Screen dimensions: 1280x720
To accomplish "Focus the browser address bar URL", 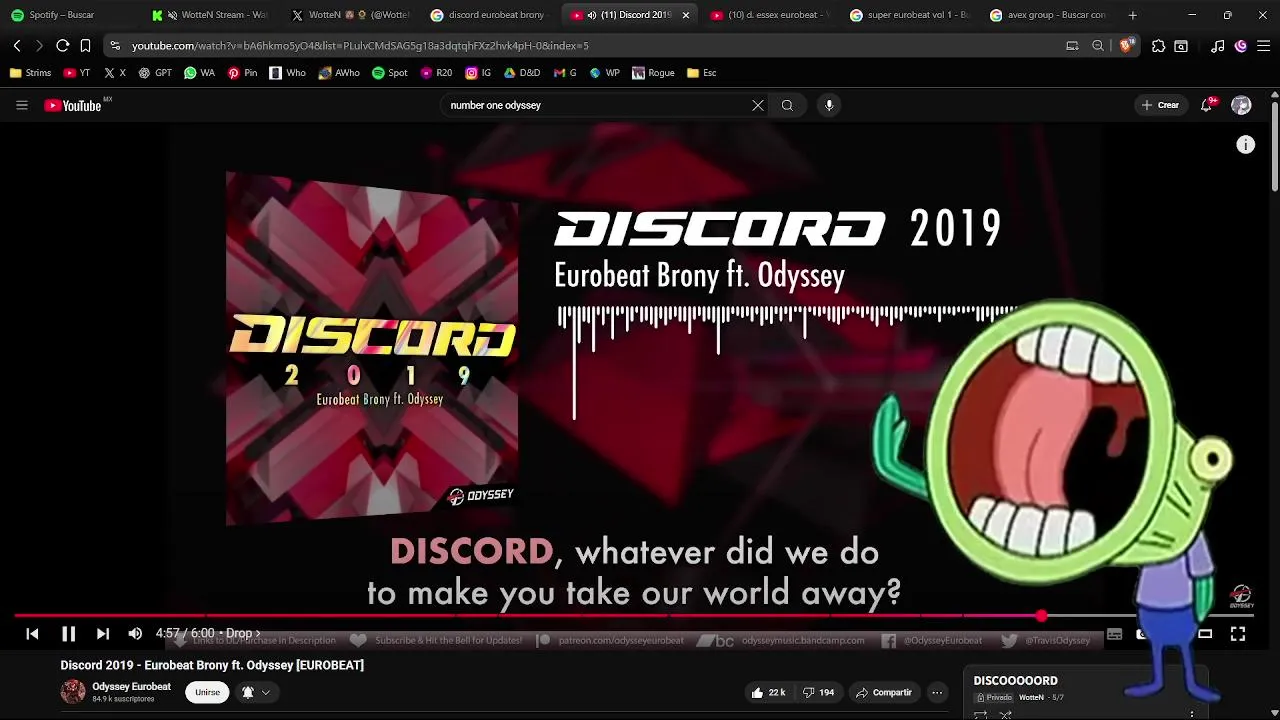I will point(360,45).
